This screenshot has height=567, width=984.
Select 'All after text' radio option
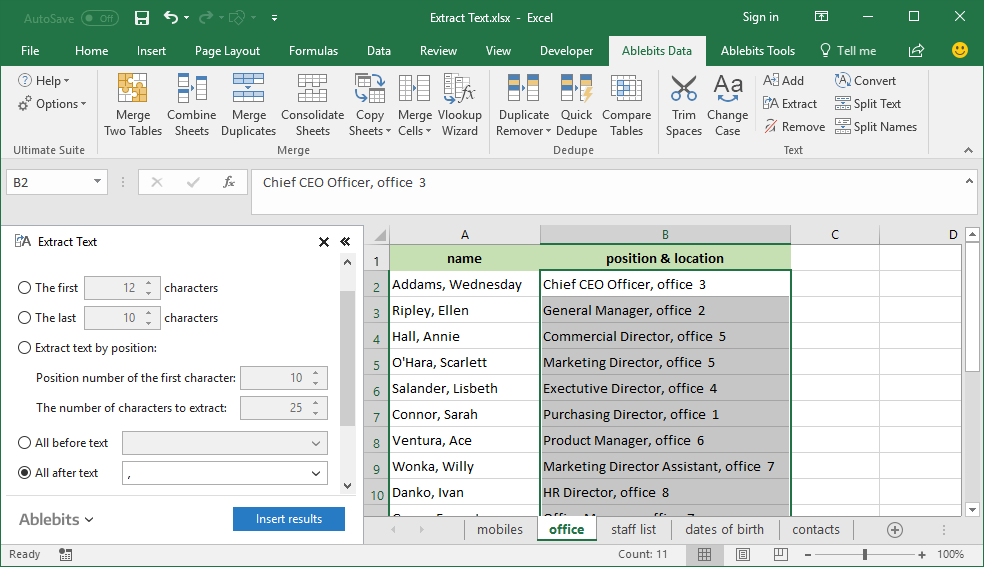point(24,473)
